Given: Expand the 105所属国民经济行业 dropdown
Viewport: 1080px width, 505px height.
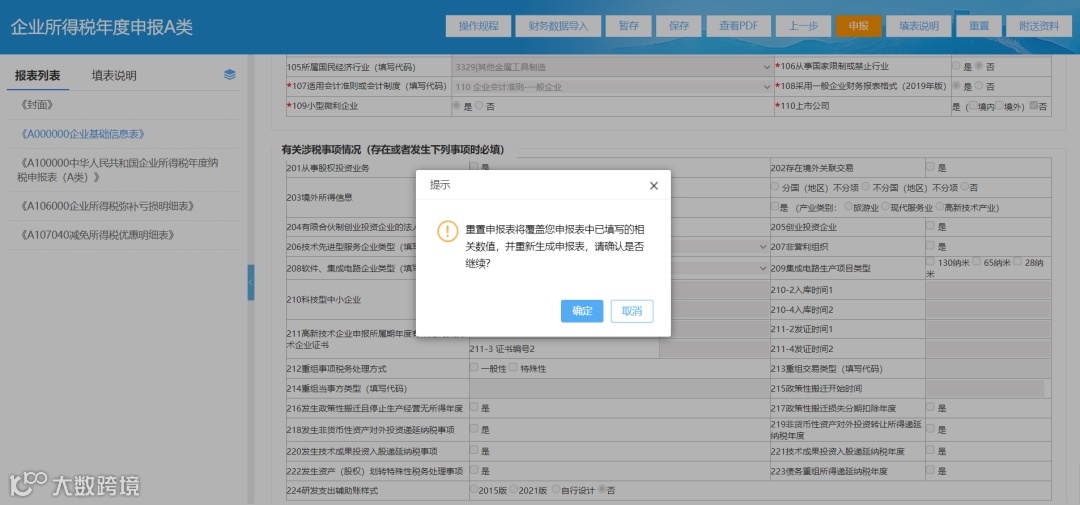Looking at the screenshot, I should pyautogui.click(x=612, y=67).
